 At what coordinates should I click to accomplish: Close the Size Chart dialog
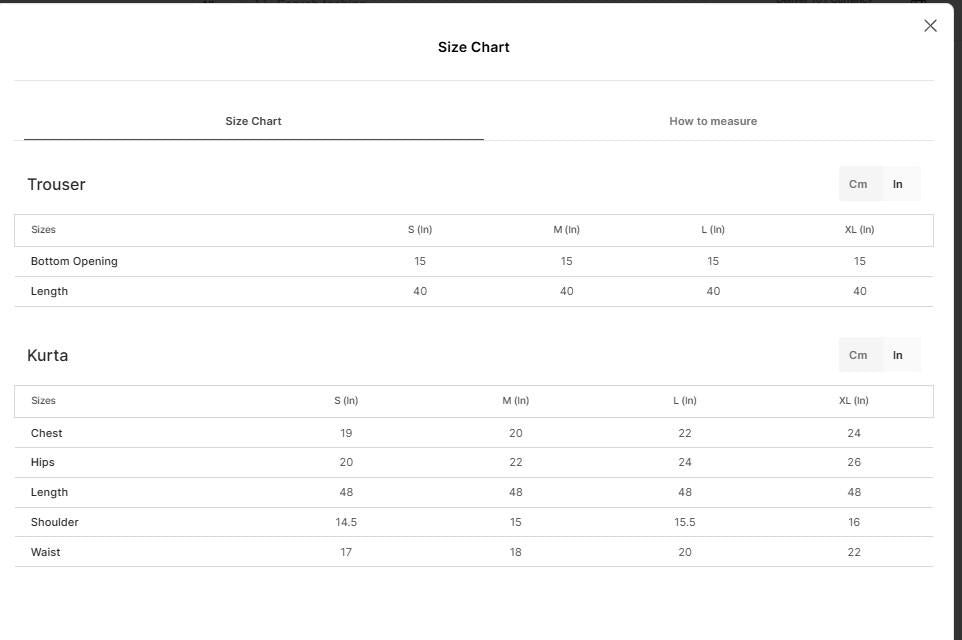tap(930, 26)
